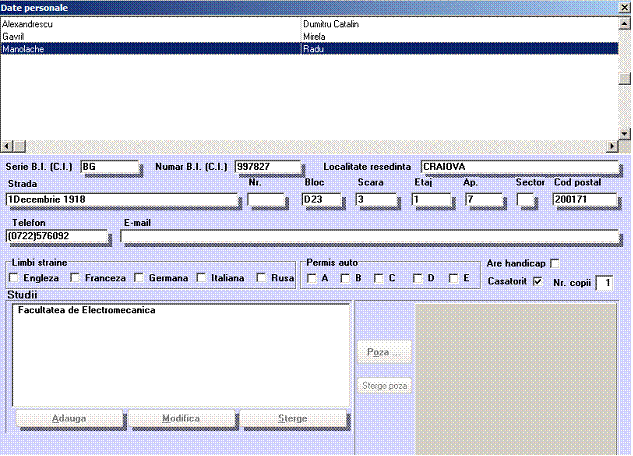The height and width of the screenshot is (456, 633).
Task: Click the list's right scroll arrow
Action: click(612, 145)
